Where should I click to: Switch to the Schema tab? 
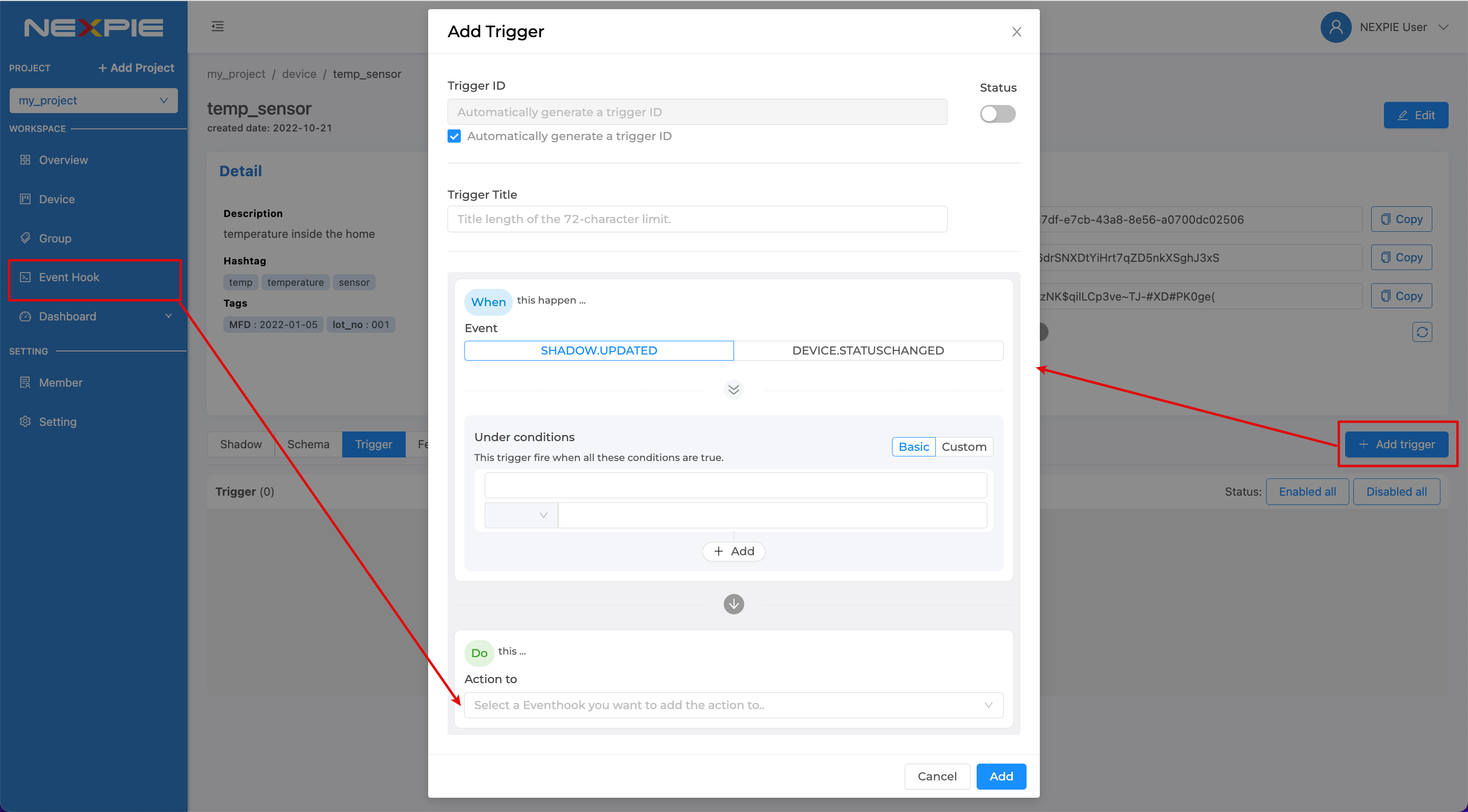[308, 444]
